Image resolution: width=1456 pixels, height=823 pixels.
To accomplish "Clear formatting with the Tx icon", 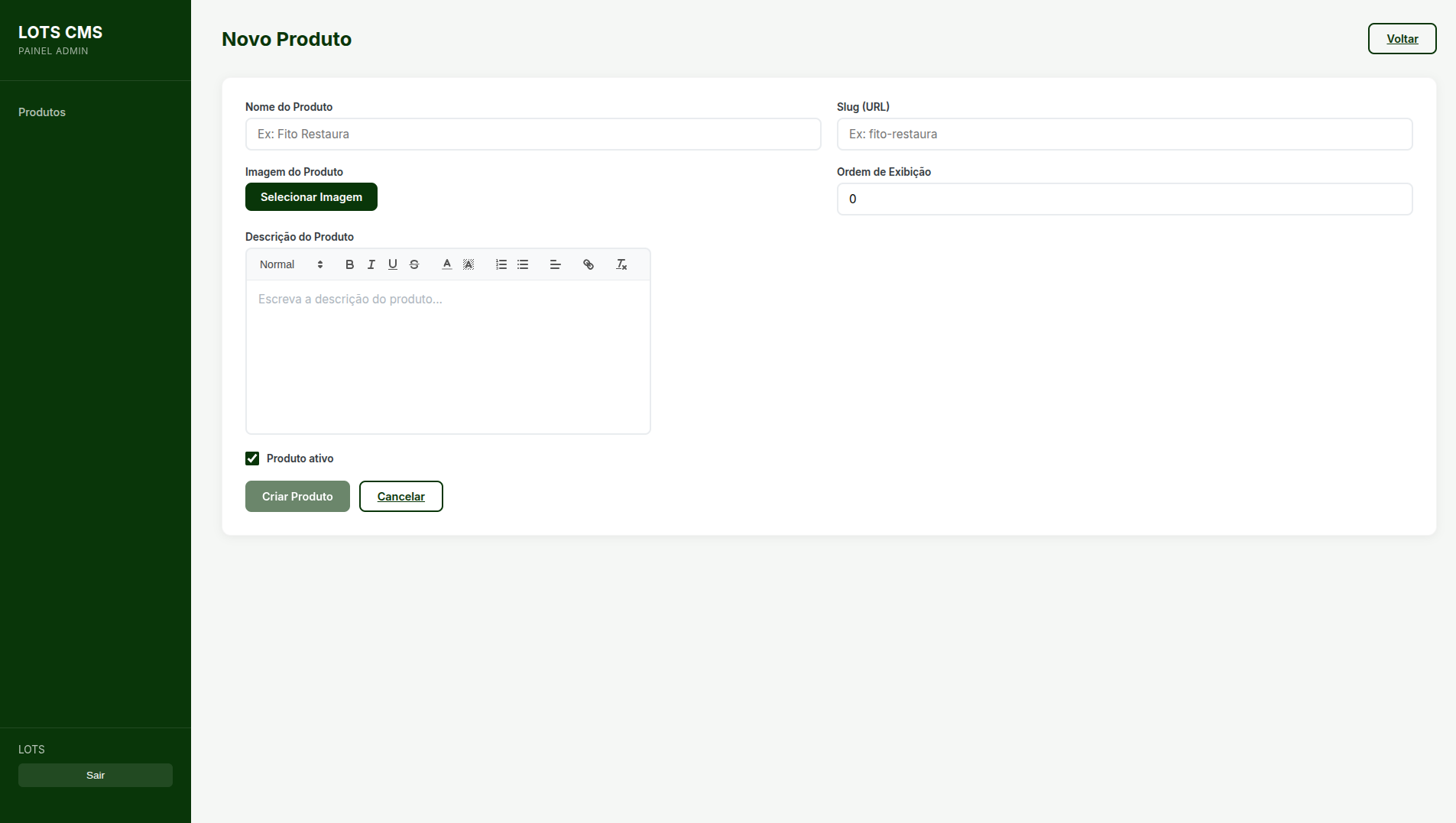I will pos(621,264).
